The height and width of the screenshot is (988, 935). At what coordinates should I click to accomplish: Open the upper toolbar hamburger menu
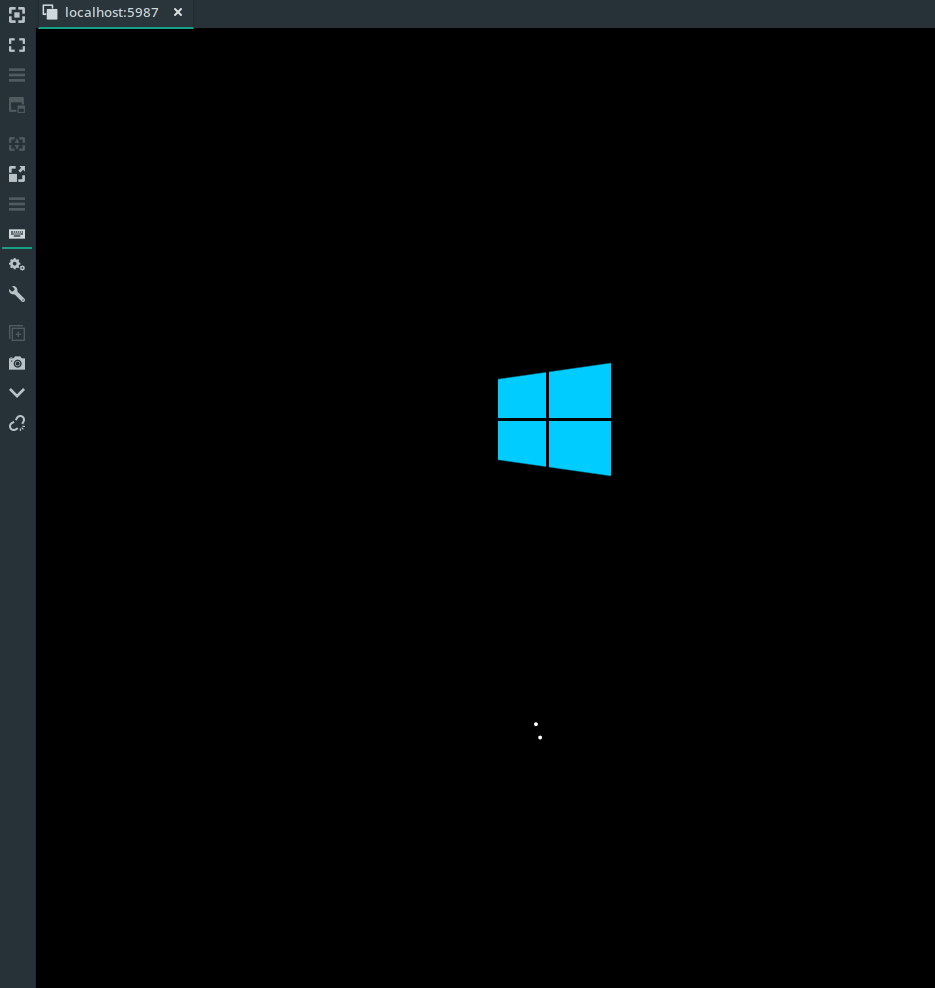coord(16,75)
